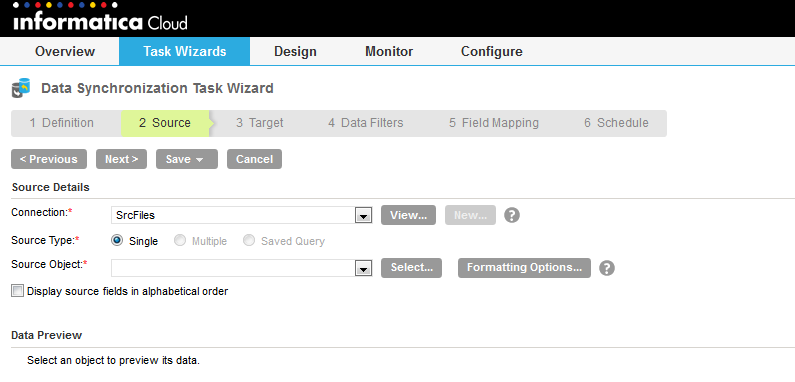
Task: Select the Saved Query radio option
Action: (249, 240)
